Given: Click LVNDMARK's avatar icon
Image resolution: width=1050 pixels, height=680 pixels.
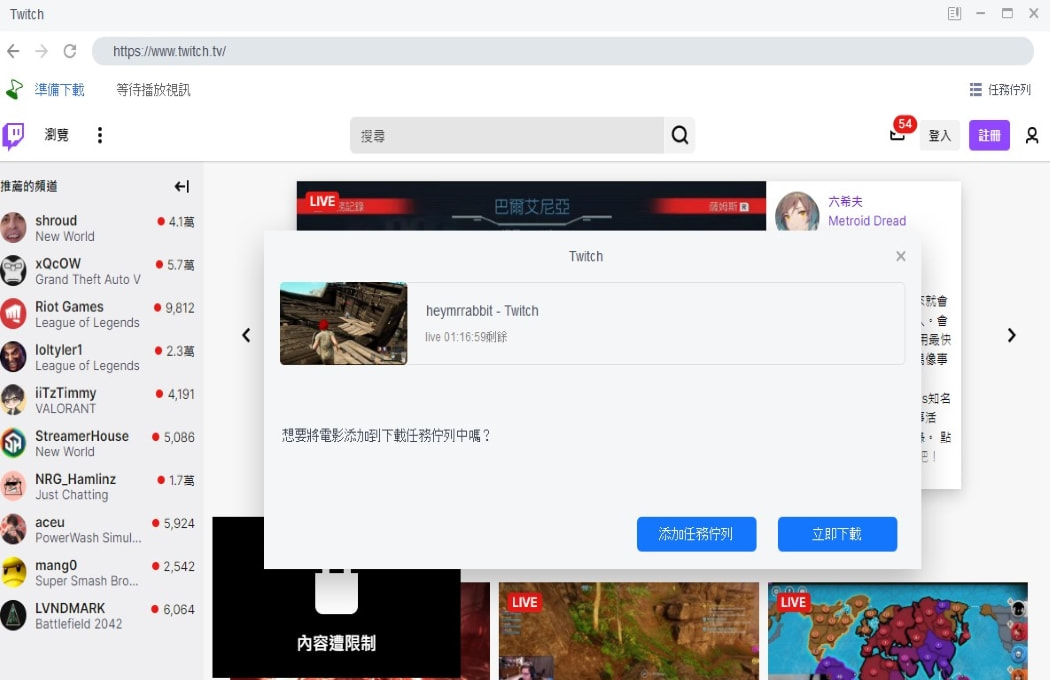Looking at the screenshot, I should point(13,615).
